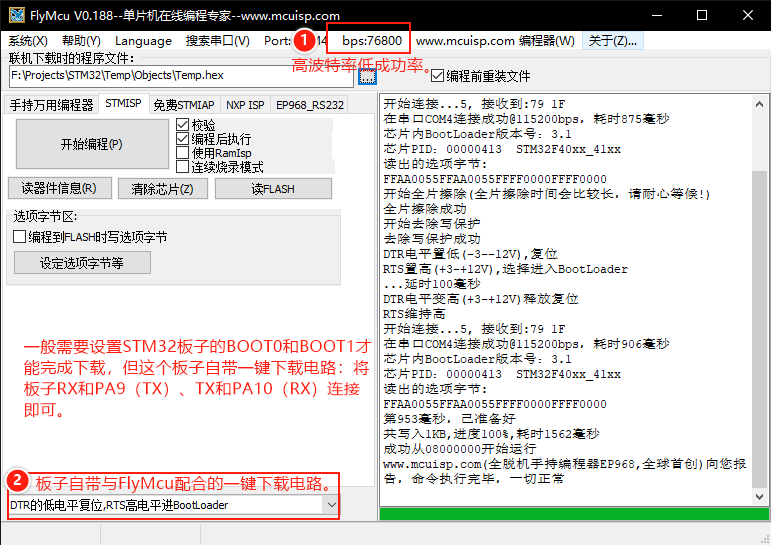Click the file browse "..." button
Image resolution: width=771 pixels, height=545 pixels.
367,76
